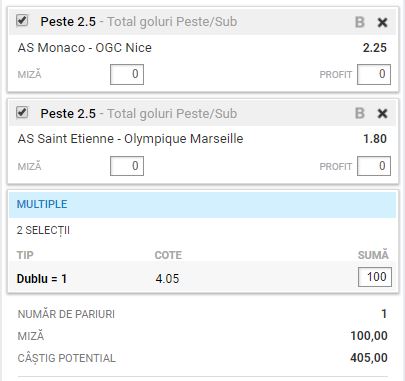Remove the AS Saint Etienne - Olympique Marseille selection
The height and width of the screenshot is (381, 405).
tap(382, 114)
